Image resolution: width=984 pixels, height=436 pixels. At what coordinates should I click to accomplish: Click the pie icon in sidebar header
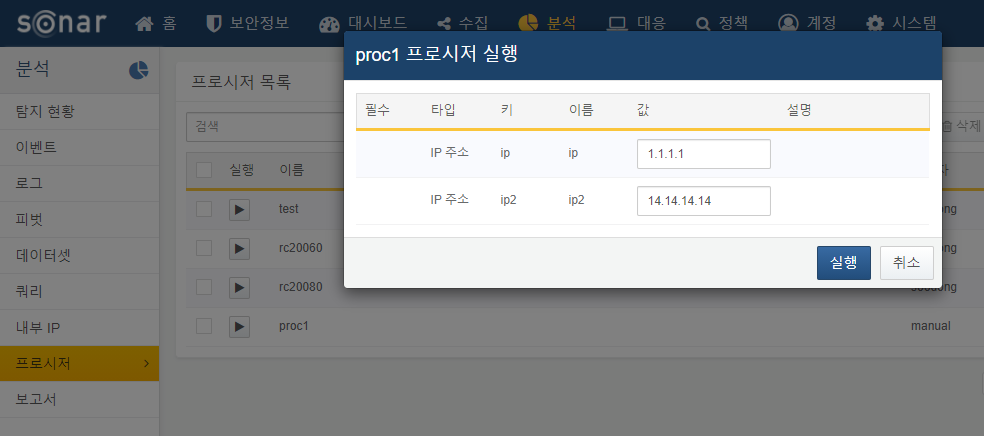point(138,70)
